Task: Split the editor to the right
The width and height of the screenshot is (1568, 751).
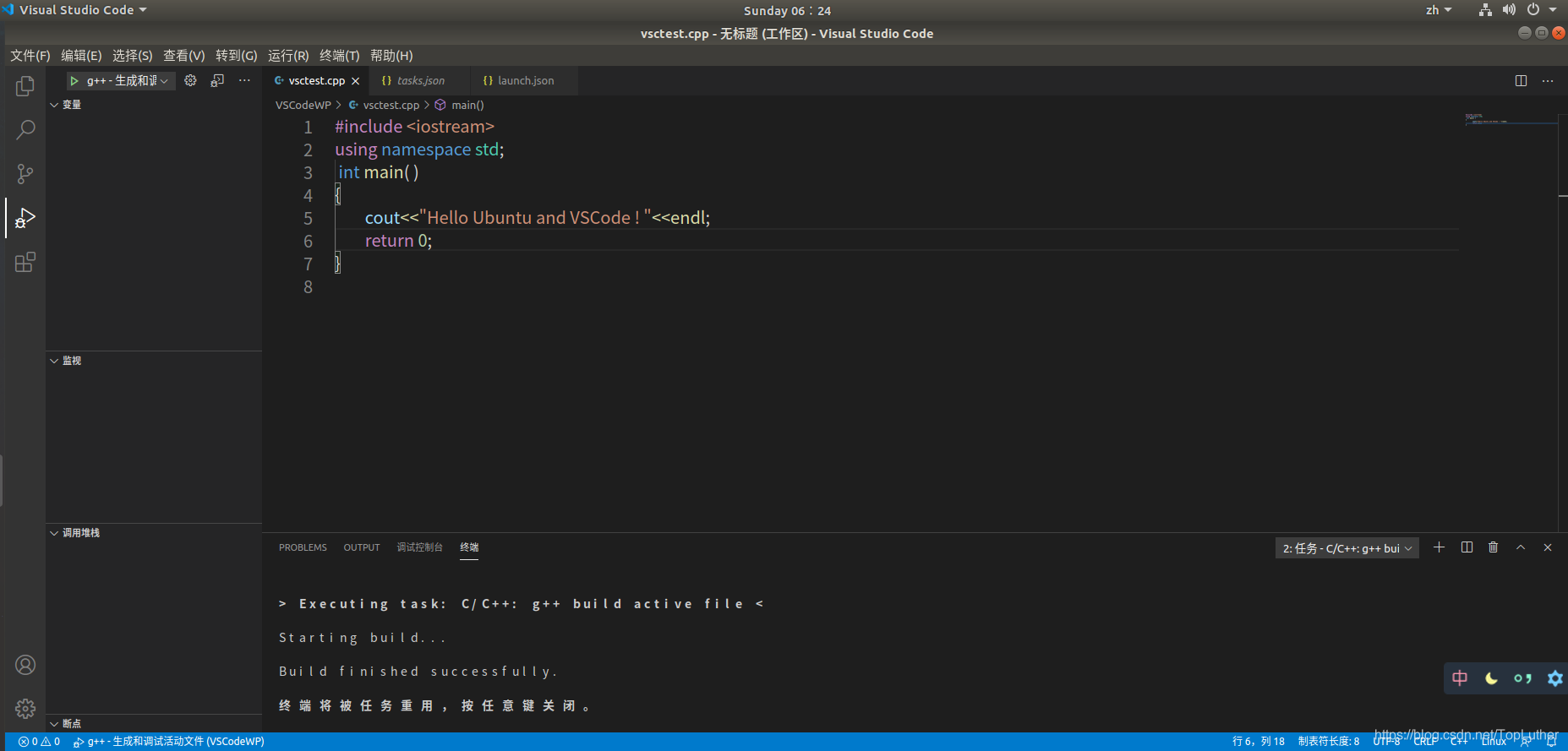Action: (1521, 80)
